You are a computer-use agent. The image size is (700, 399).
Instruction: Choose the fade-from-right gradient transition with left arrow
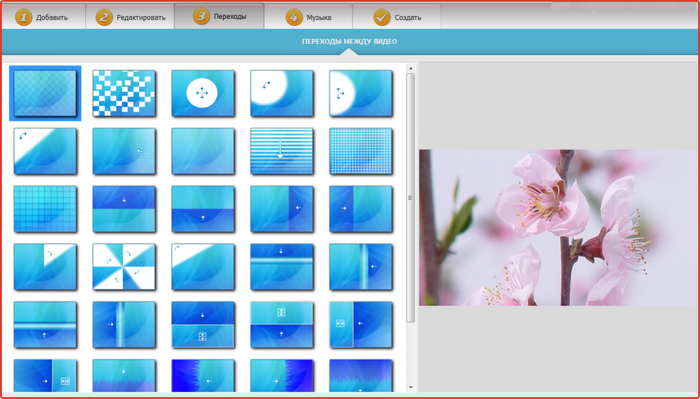coord(124,151)
